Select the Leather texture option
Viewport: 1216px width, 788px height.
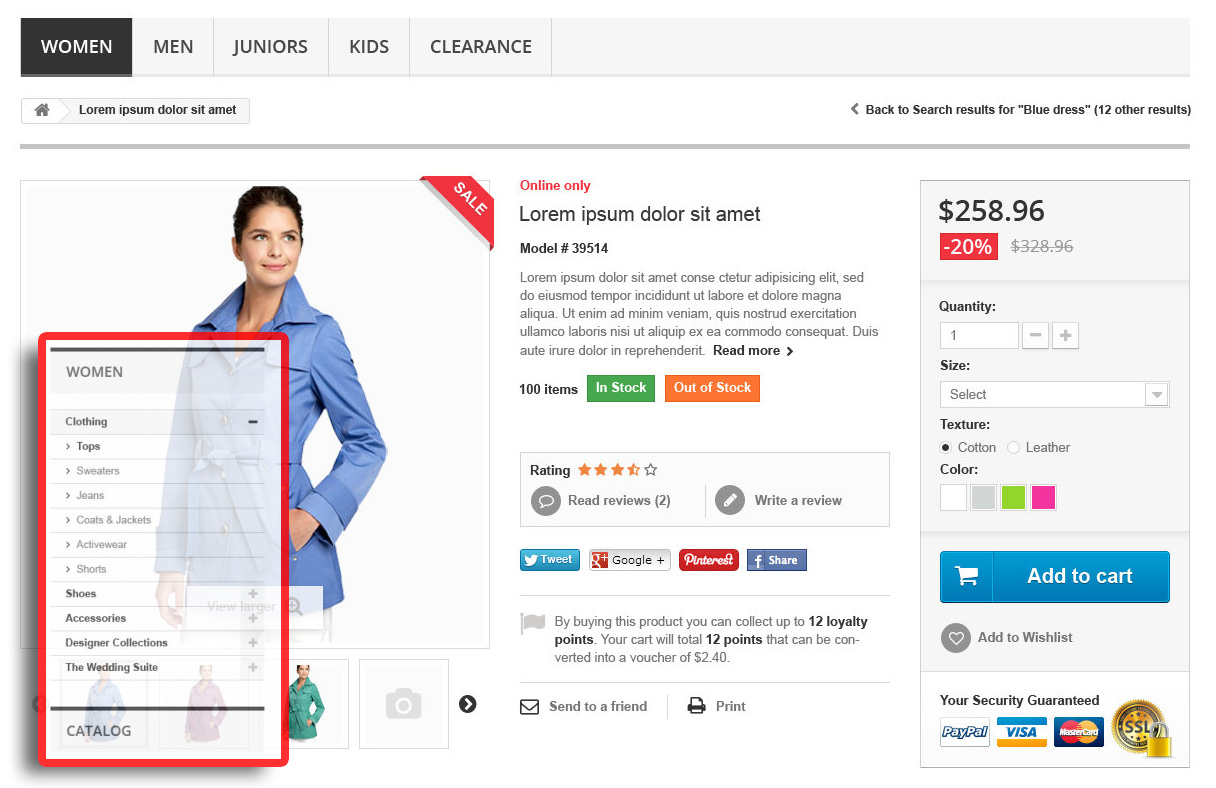coord(1013,447)
